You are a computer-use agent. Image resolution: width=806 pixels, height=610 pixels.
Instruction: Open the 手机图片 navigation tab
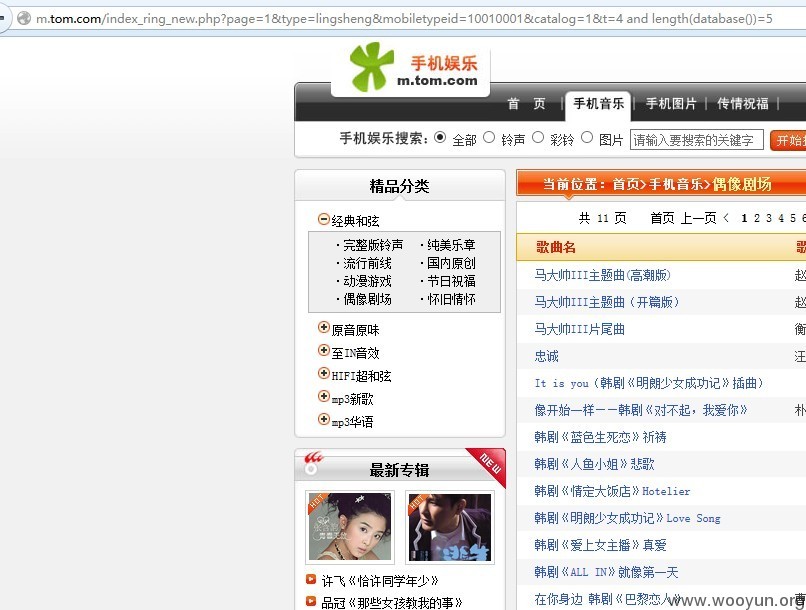click(x=671, y=104)
